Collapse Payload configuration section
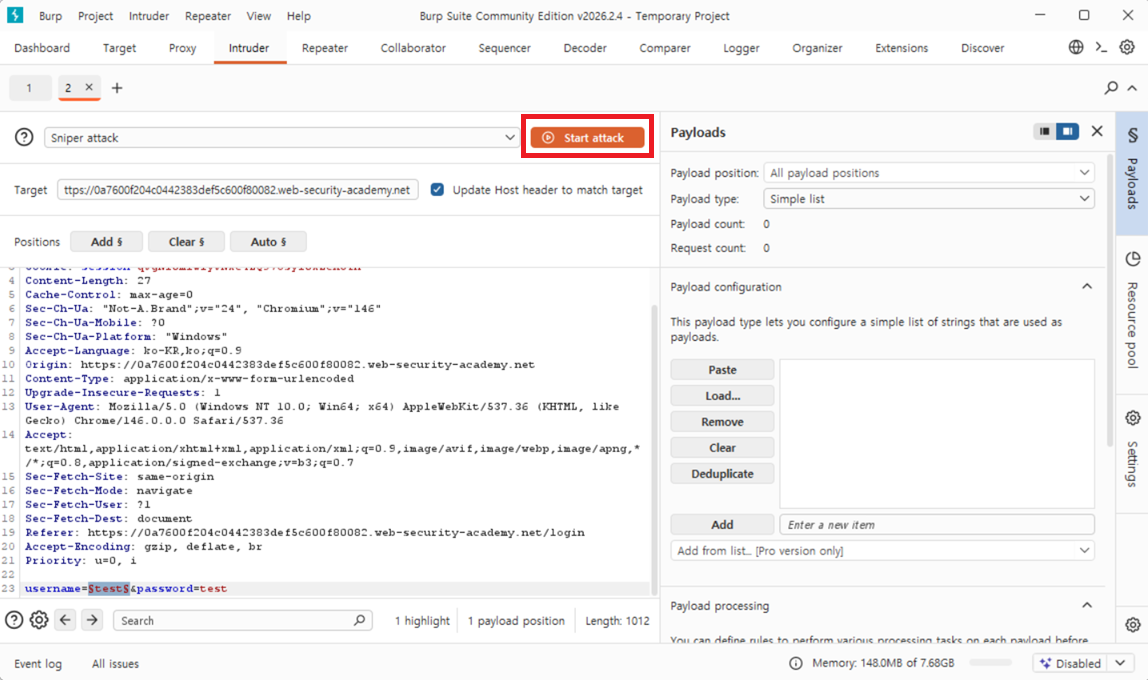Screen dimensions: 1148x680 coord(1086,287)
